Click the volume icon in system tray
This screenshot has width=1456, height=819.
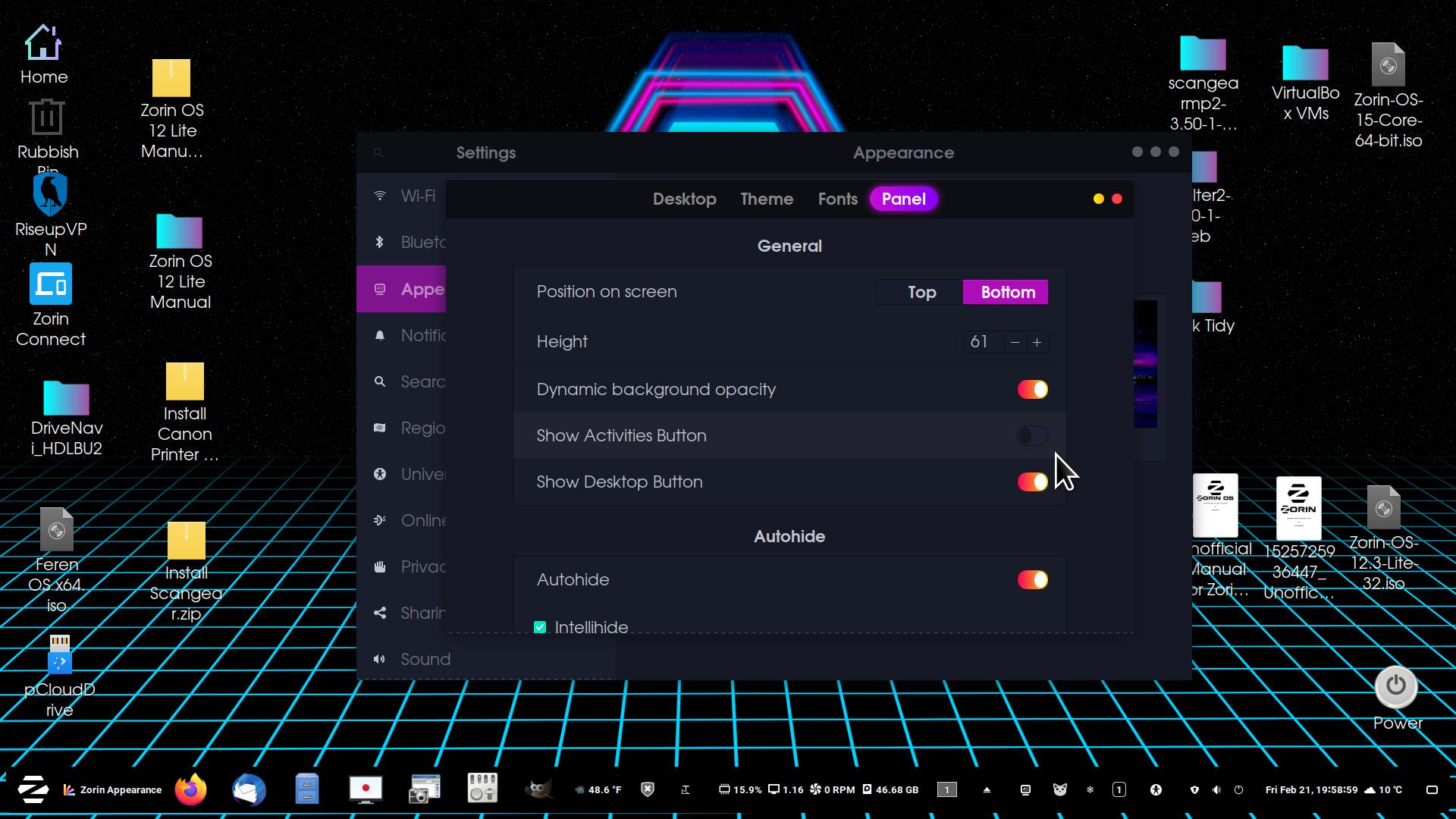1216,789
